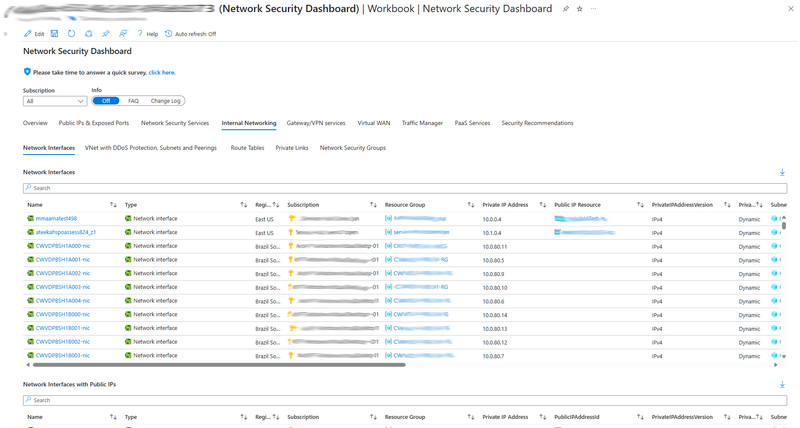Click the Refresh icon in toolbar
This screenshot has width=800, height=428.
(x=71, y=34)
